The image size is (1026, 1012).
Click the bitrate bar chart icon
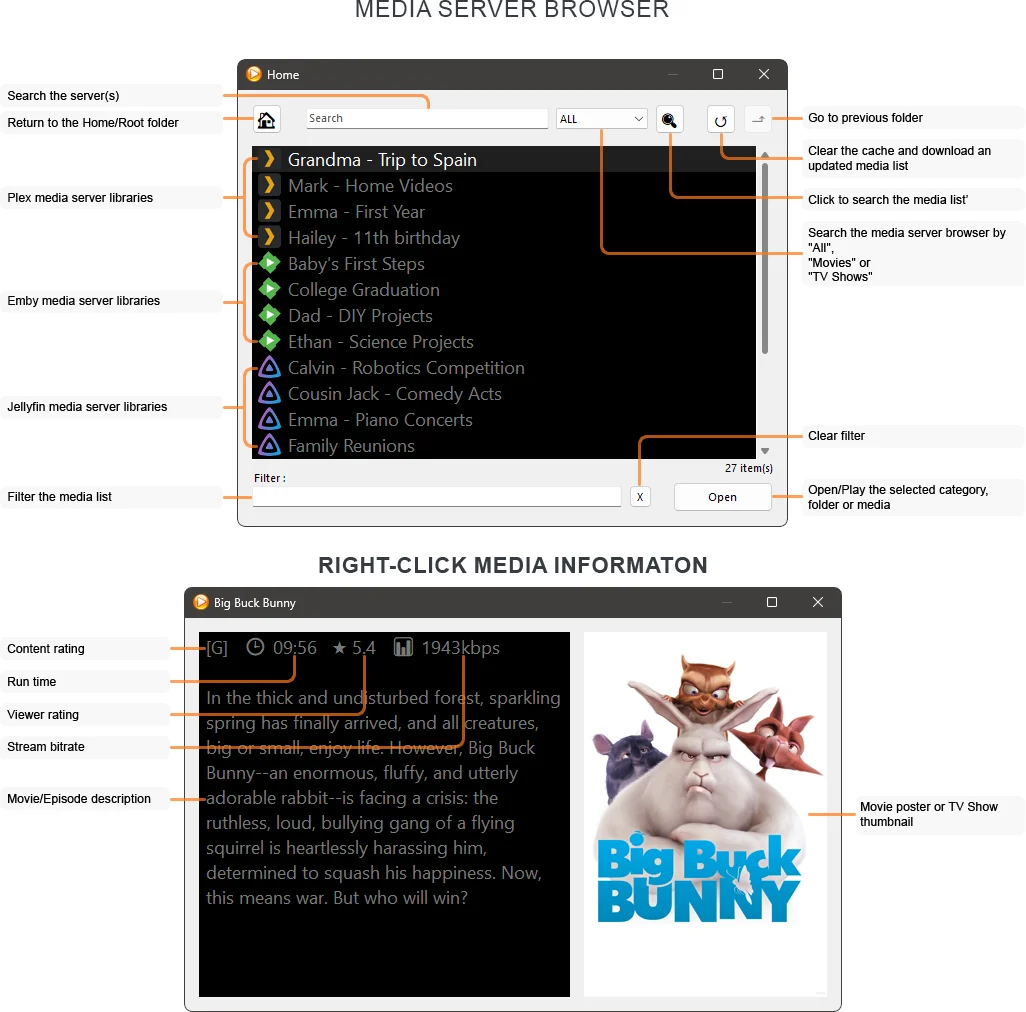coord(403,647)
